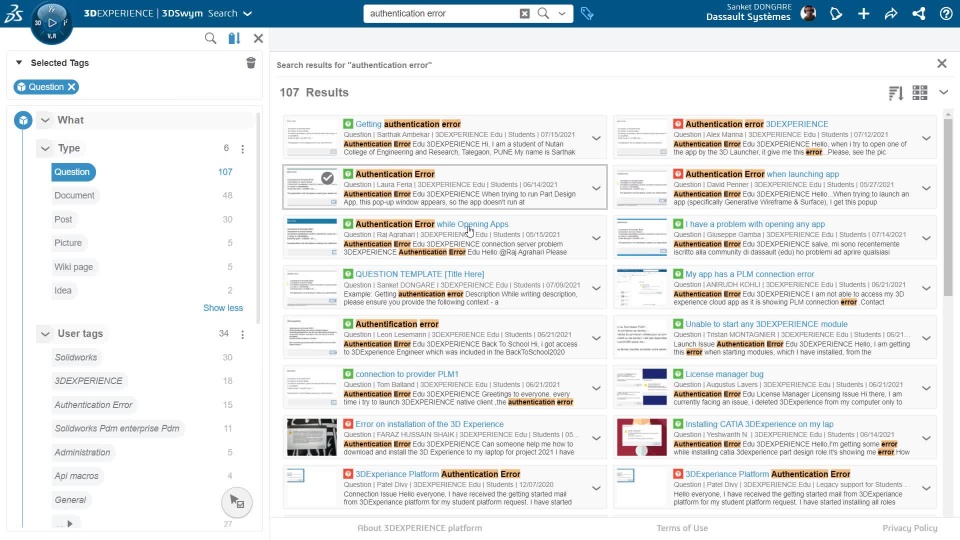
Task: Open Authentication Error while Opening Apps
Action: 432,224
